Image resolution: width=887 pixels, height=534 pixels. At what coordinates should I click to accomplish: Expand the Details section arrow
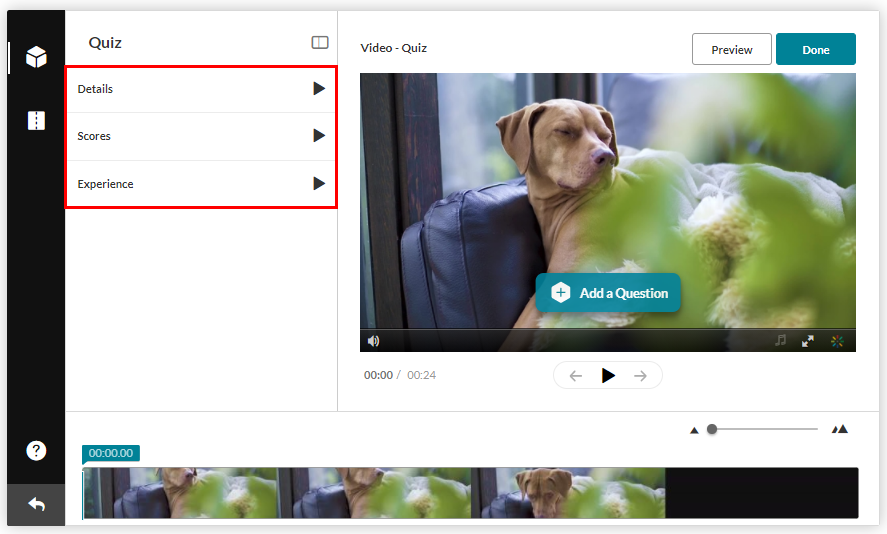click(x=319, y=89)
